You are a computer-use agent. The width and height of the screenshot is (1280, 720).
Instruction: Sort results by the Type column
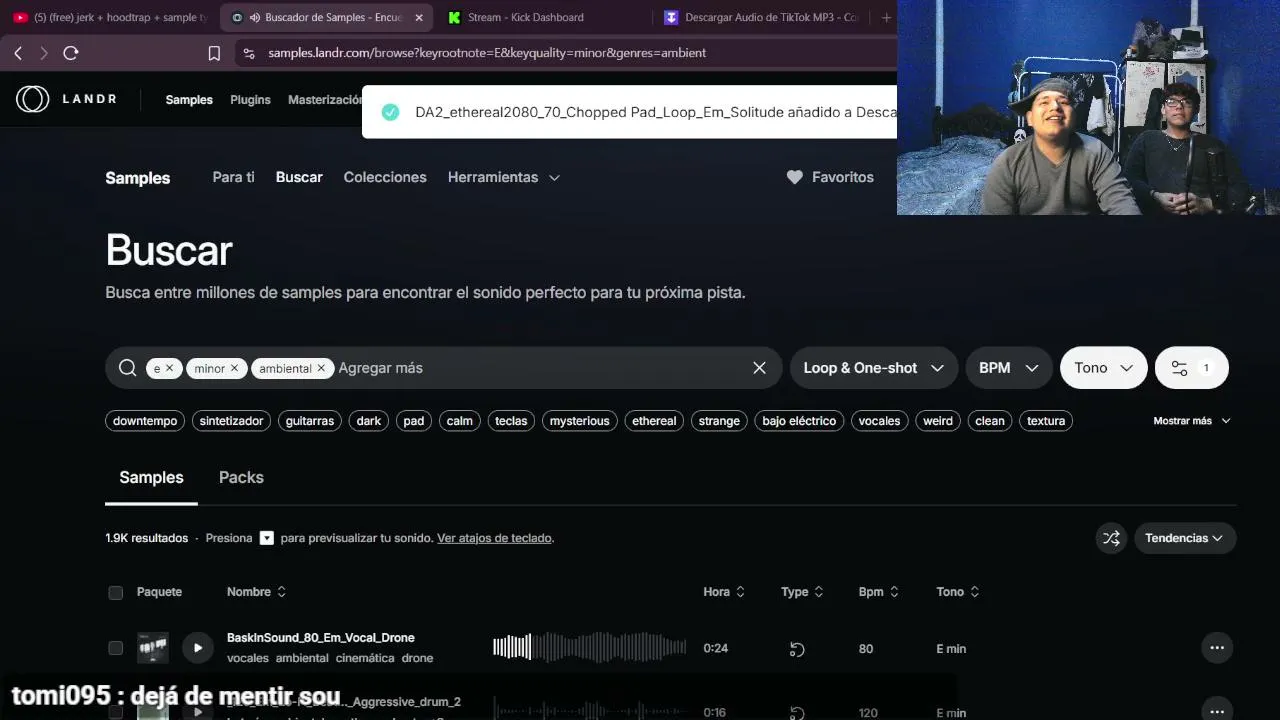(x=802, y=592)
